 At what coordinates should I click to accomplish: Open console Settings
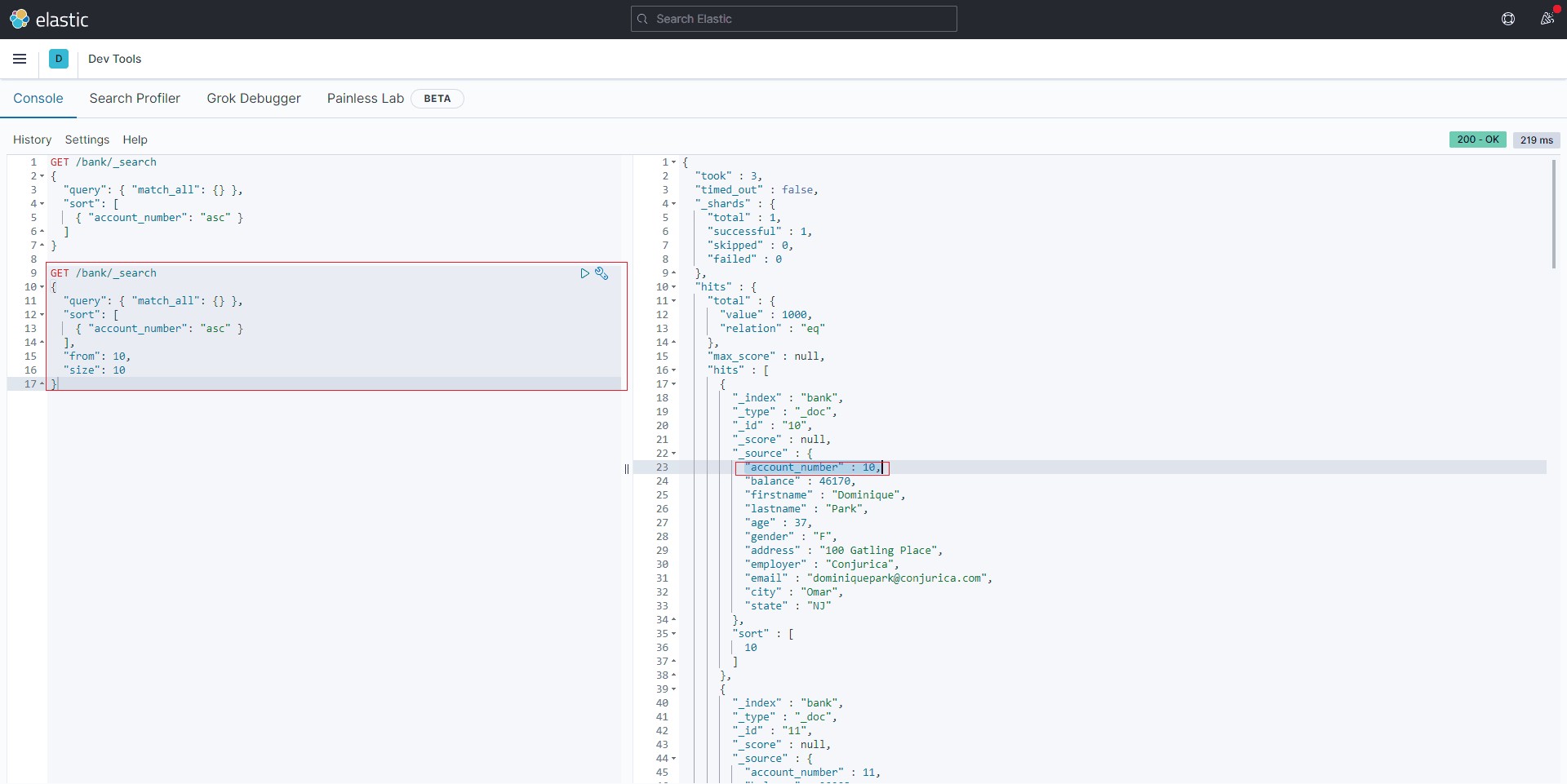click(x=87, y=140)
